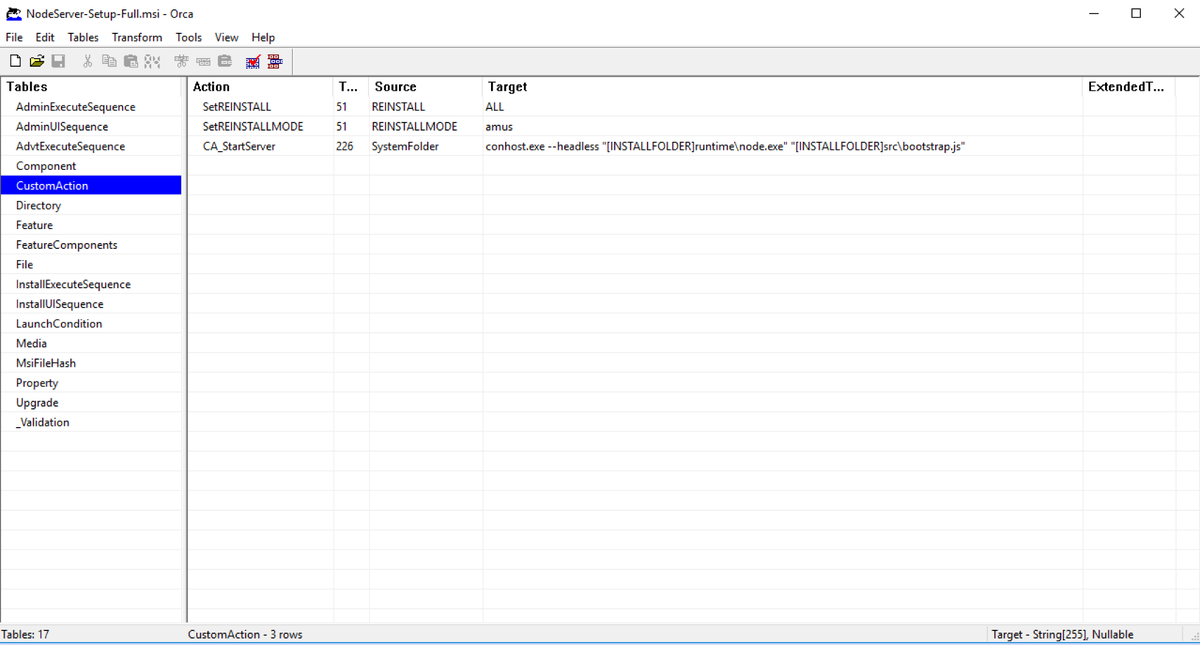Image resolution: width=1200 pixels, height=645 pixels.
Task: Click the Copy toolbar icon
Action: tap(109, 60)
